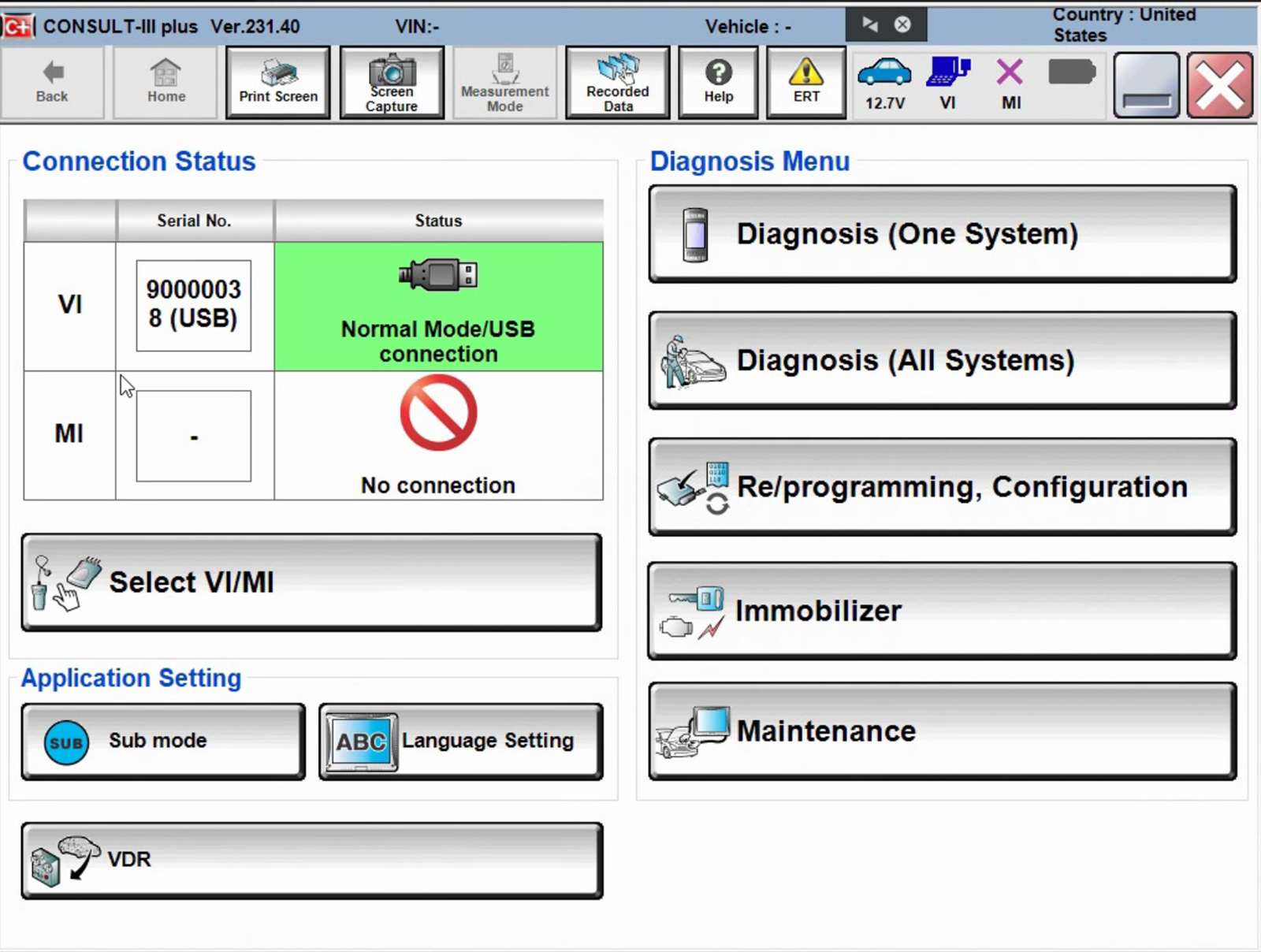Click the SUB circle icon in Sub mode
Screen dimensions: 1261x952
pos(66,742)
